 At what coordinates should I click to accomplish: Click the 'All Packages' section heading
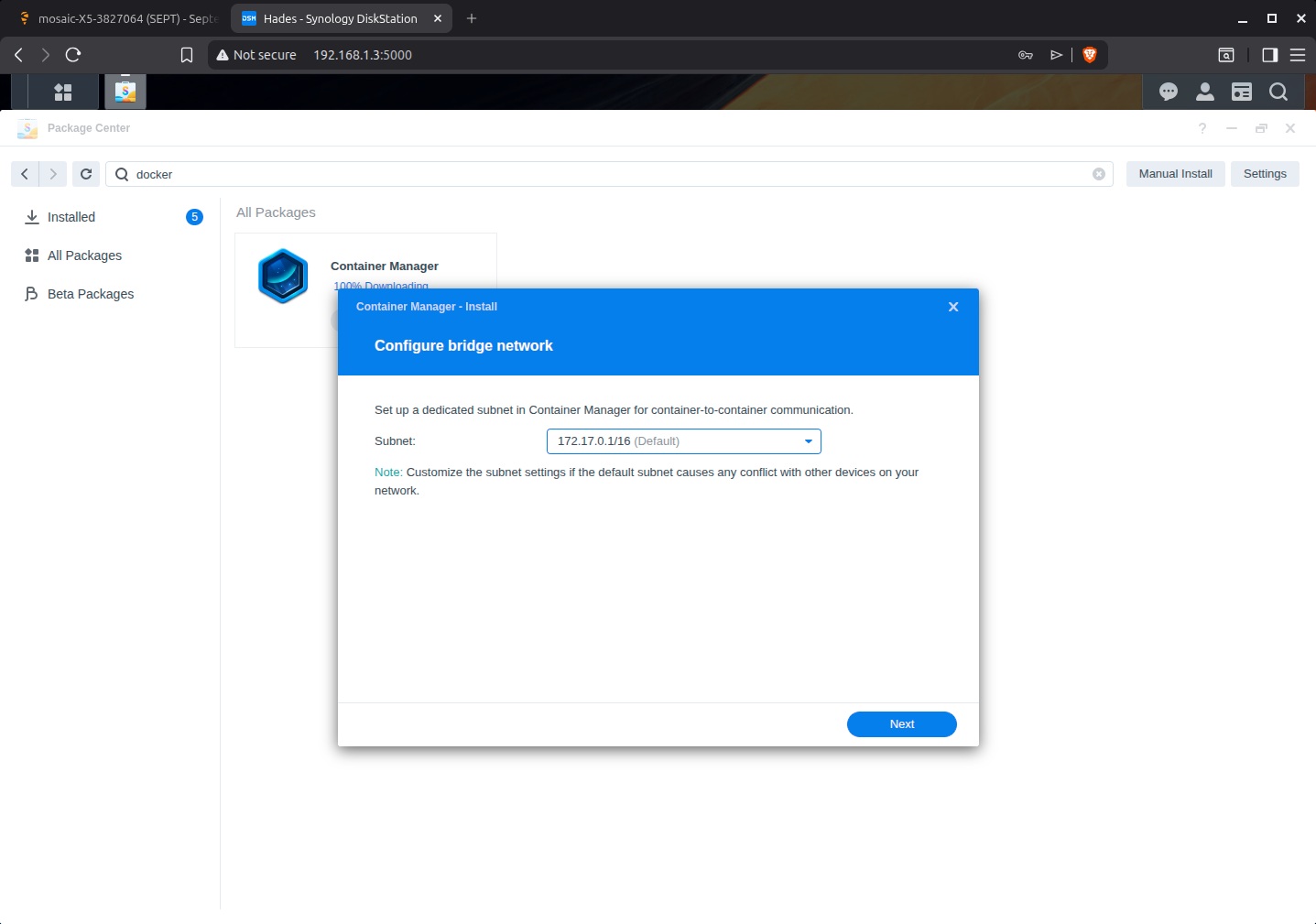[x=276, y=212]
